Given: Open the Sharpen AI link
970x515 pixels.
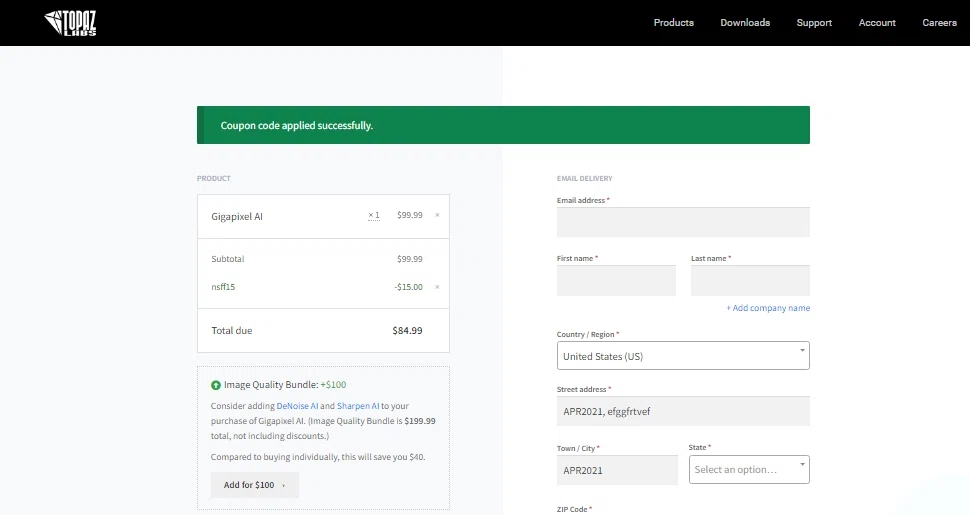Looking at the screenshot, I should pos(358,406).
